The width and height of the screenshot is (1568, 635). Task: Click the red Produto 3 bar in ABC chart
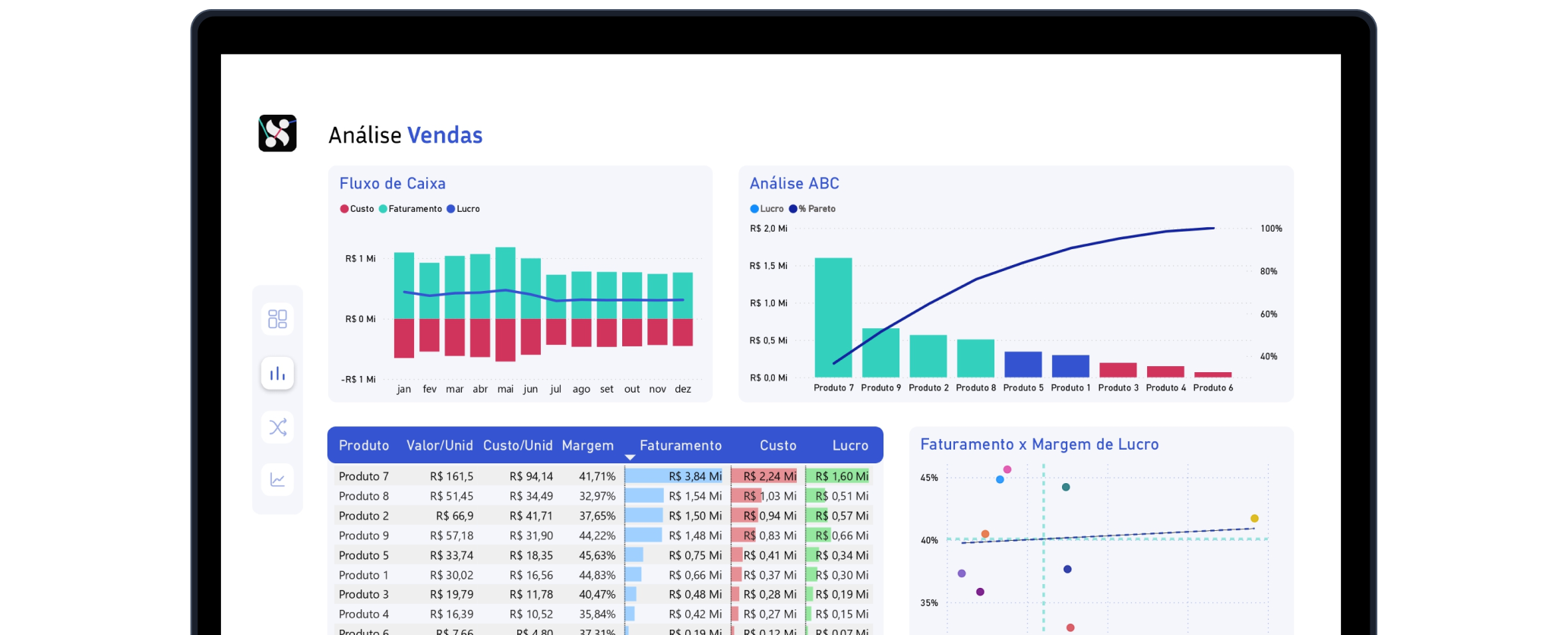point(1118,370)
